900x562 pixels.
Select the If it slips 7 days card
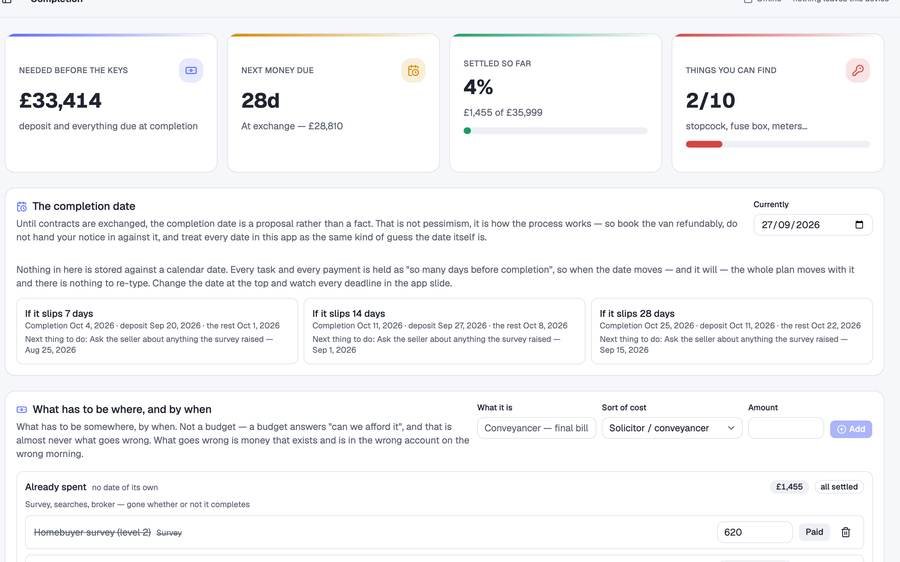click(x=157, y=331)
